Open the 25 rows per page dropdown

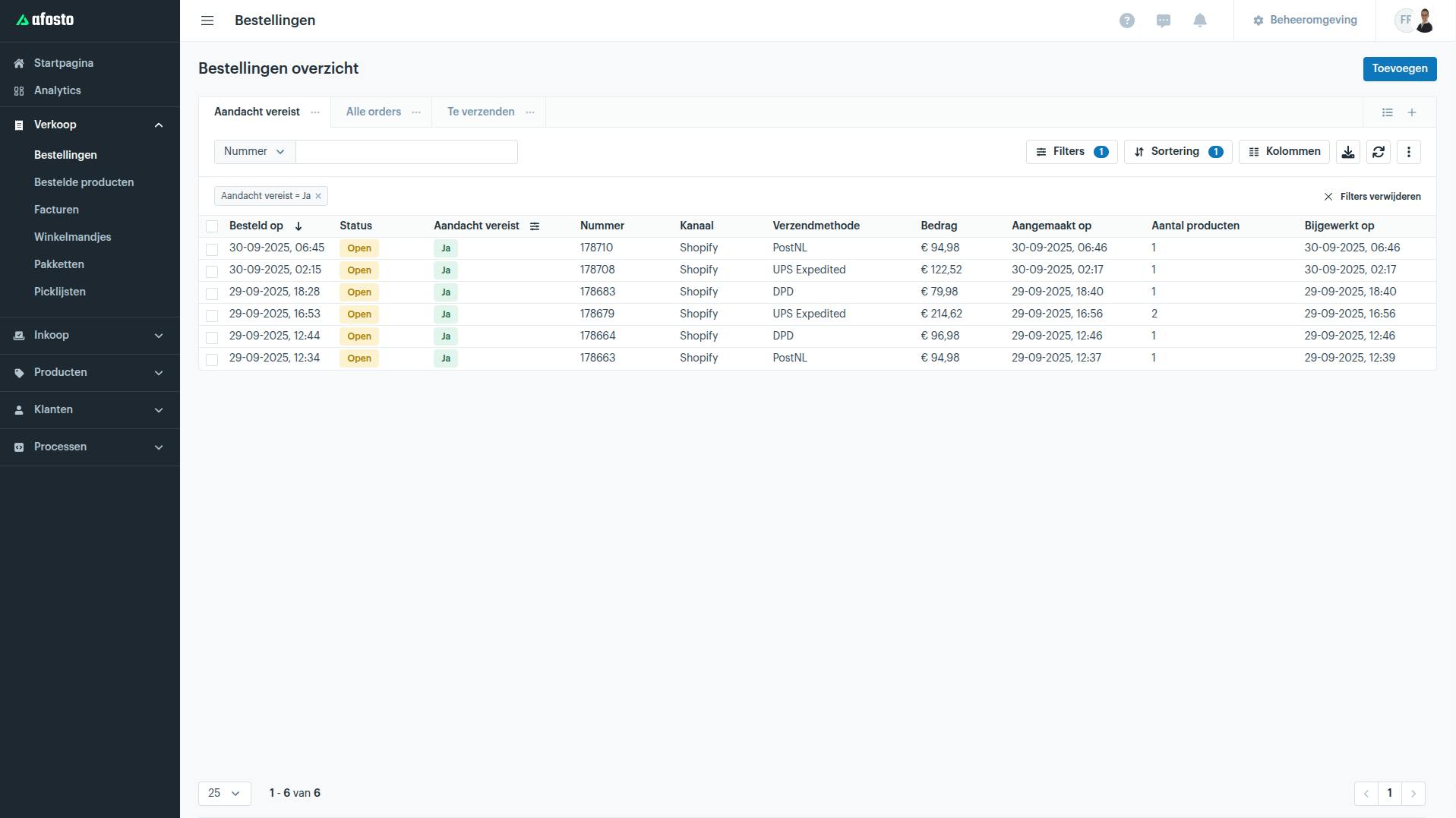225,794
